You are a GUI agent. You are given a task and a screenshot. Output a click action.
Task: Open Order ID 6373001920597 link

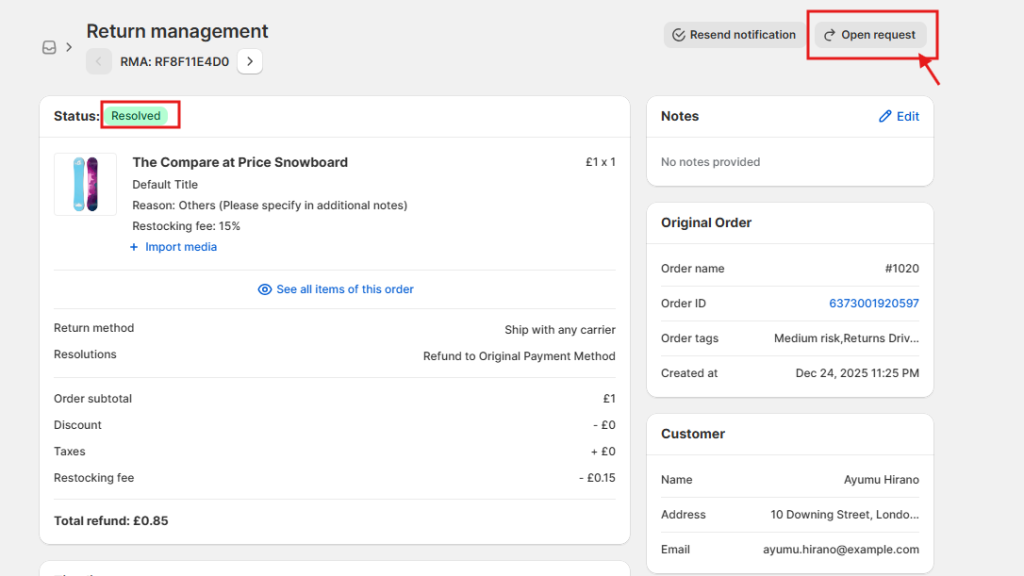(x=874, y=303)
